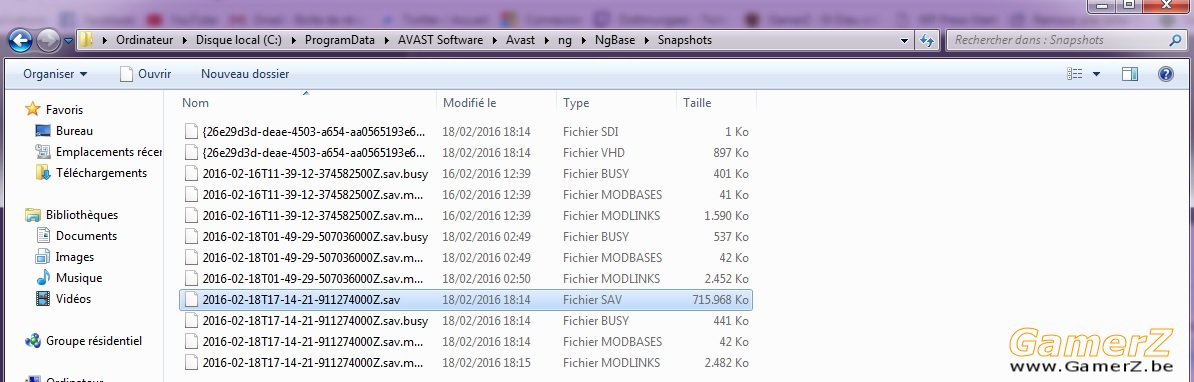
Task: Open Help with the question mark icon
Action: 1165,74
